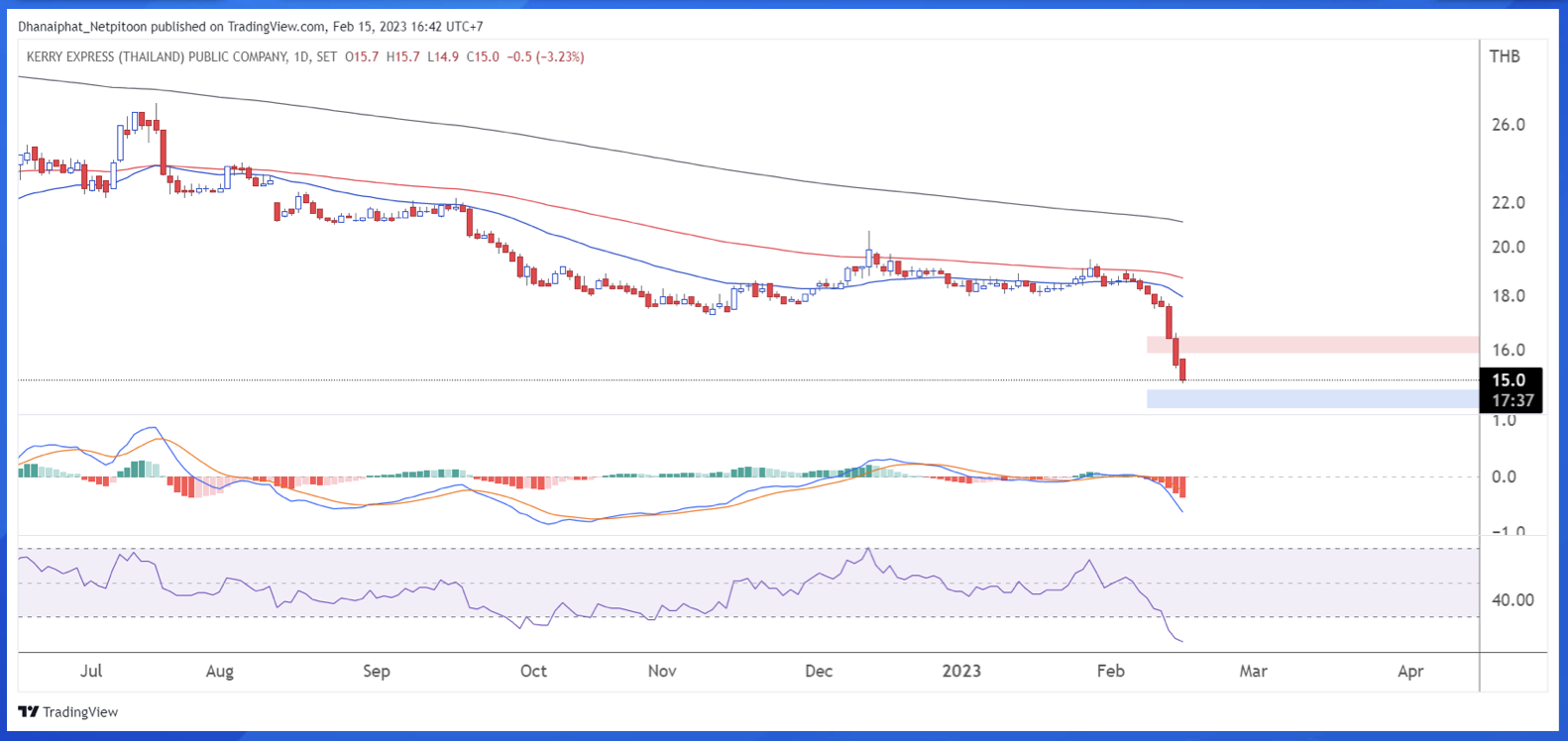1568x741 pixels.
Task: Click the 20.0 price axis label
Action: pyautogui.click(x=1509, y=248)
